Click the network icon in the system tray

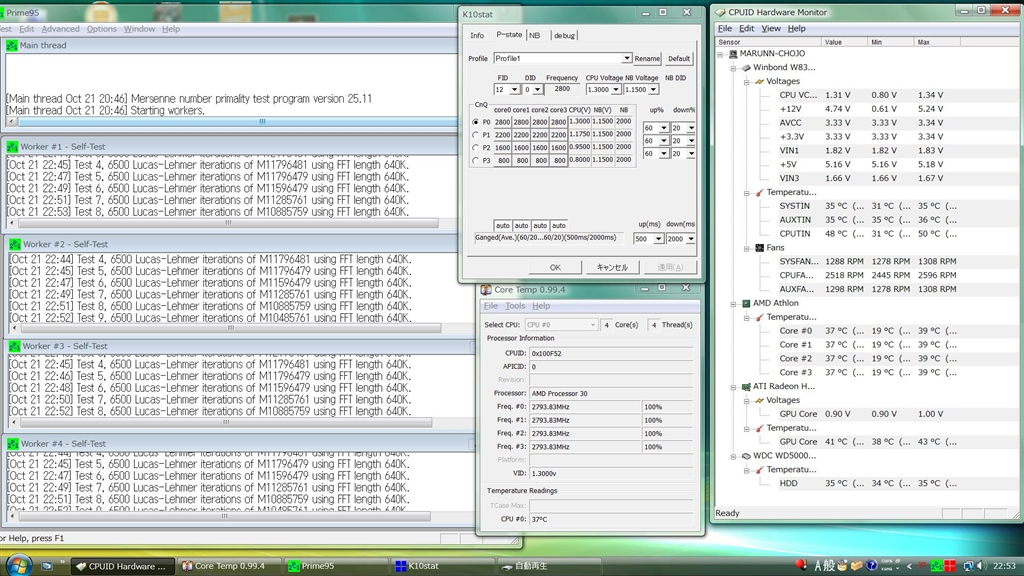pyautogui.click(x=968, y=566)
